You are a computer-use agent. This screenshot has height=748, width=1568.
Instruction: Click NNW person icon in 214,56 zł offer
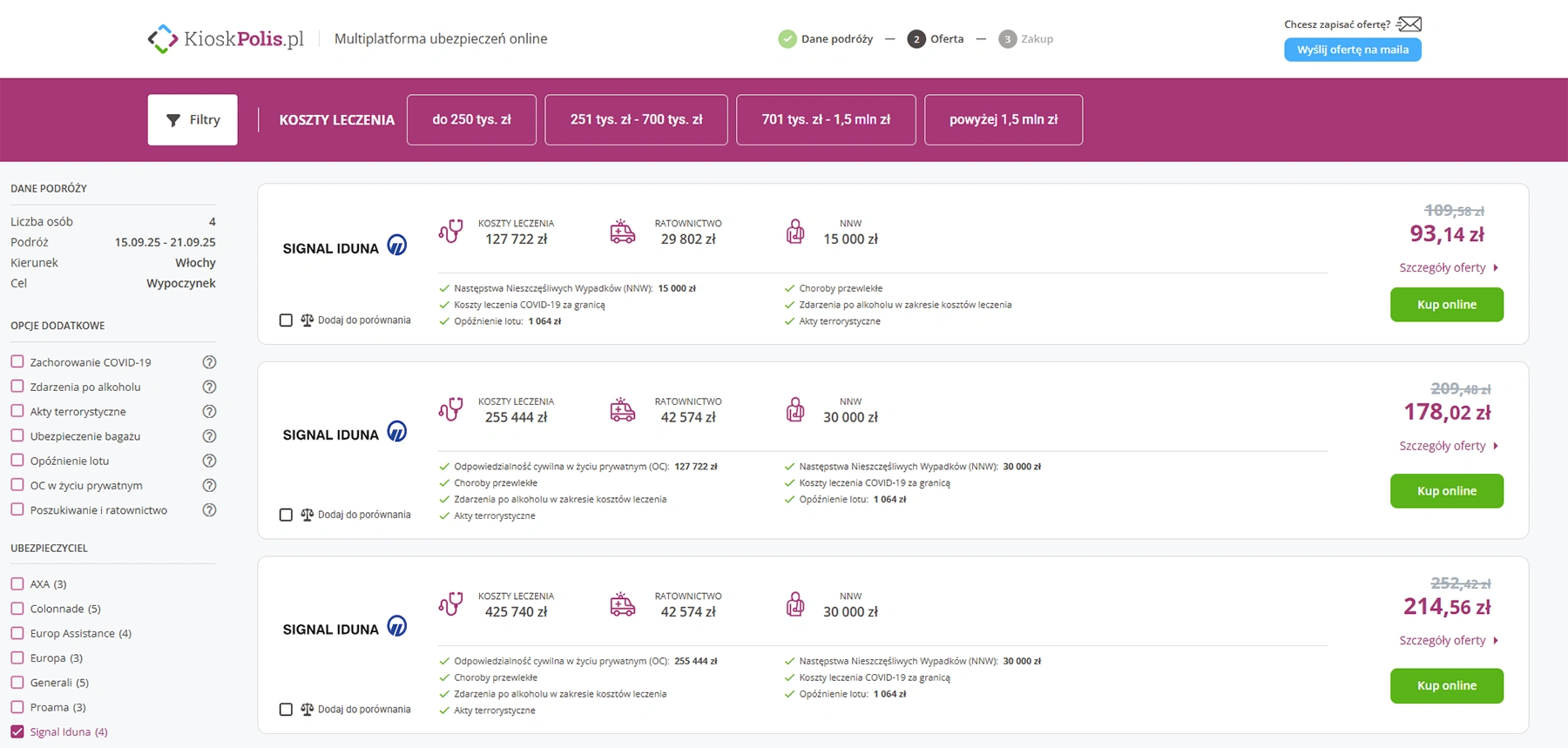pyautogui.click(x=795, y=603)
